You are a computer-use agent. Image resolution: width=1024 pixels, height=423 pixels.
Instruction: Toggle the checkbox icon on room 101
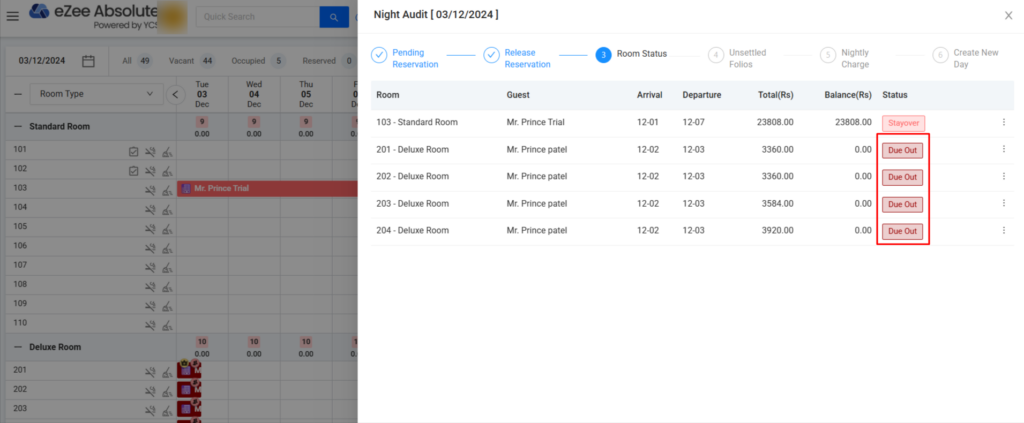pos(133,151)
